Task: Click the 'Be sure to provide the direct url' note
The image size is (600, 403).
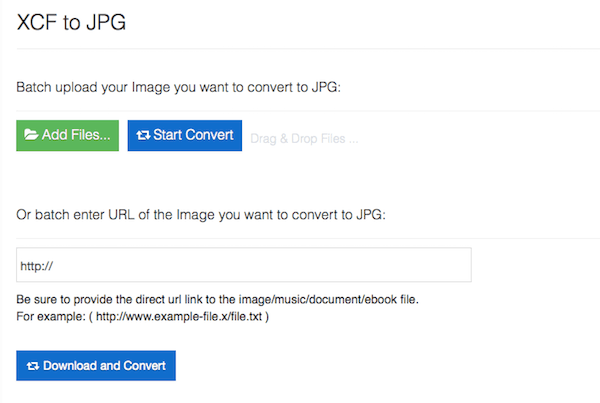Action: tap(217, 299)
